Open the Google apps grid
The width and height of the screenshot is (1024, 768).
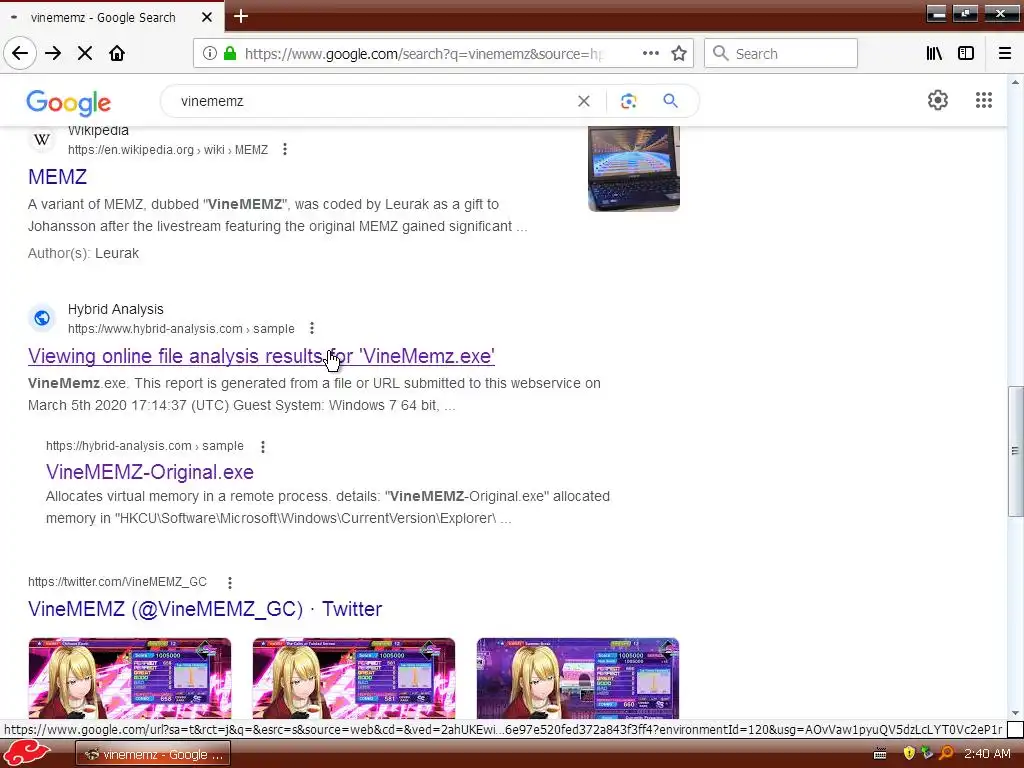tap(984, 100)
